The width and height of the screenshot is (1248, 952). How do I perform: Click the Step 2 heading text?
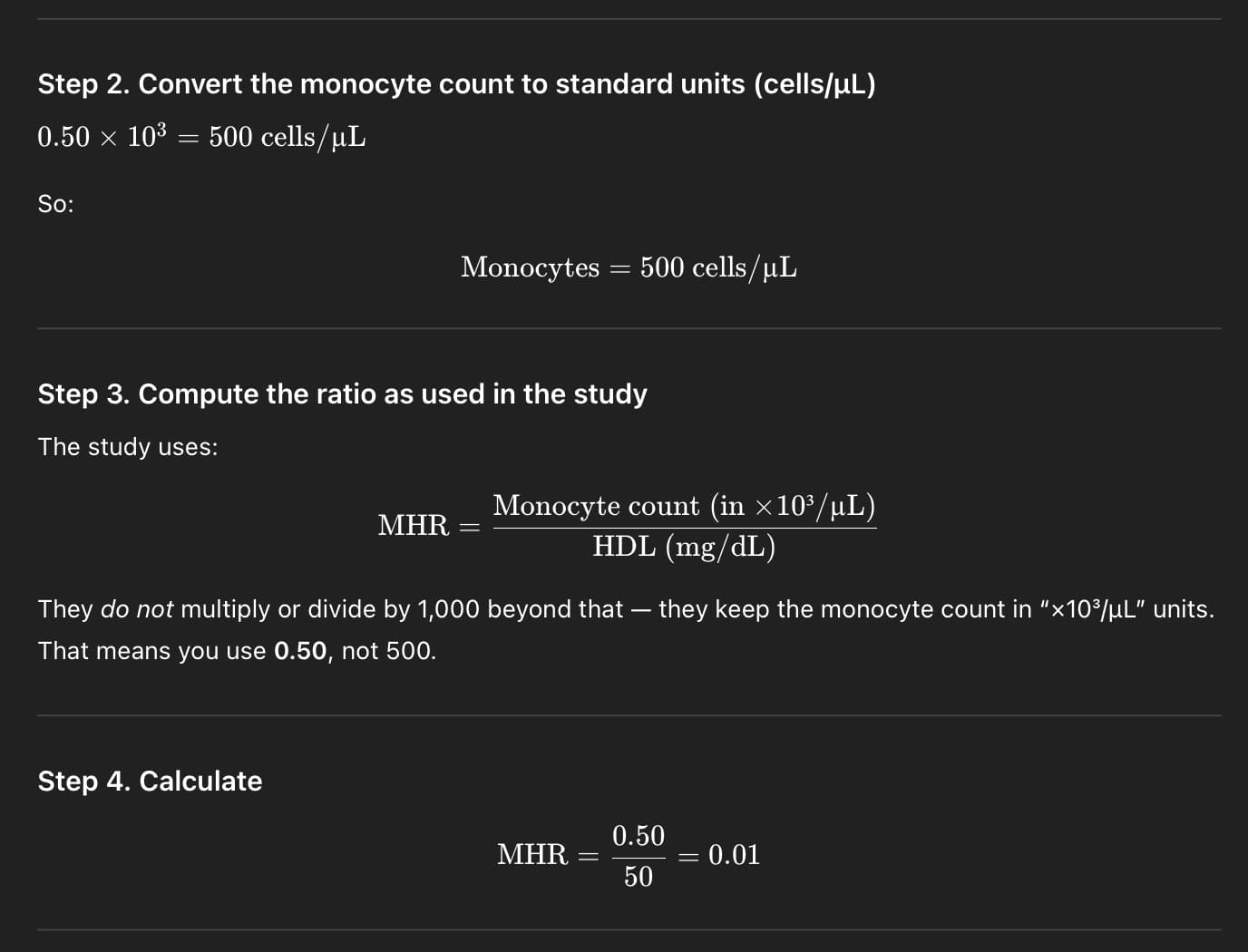click(x=456, y=84)
